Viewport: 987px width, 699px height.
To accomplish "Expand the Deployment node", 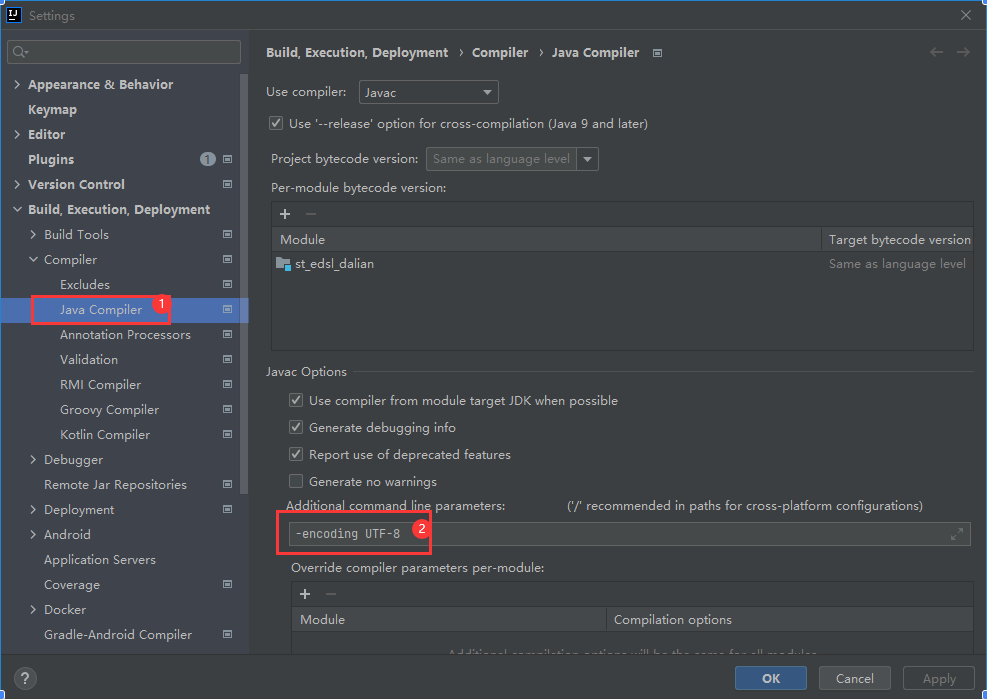I will [x=33, y=509].
